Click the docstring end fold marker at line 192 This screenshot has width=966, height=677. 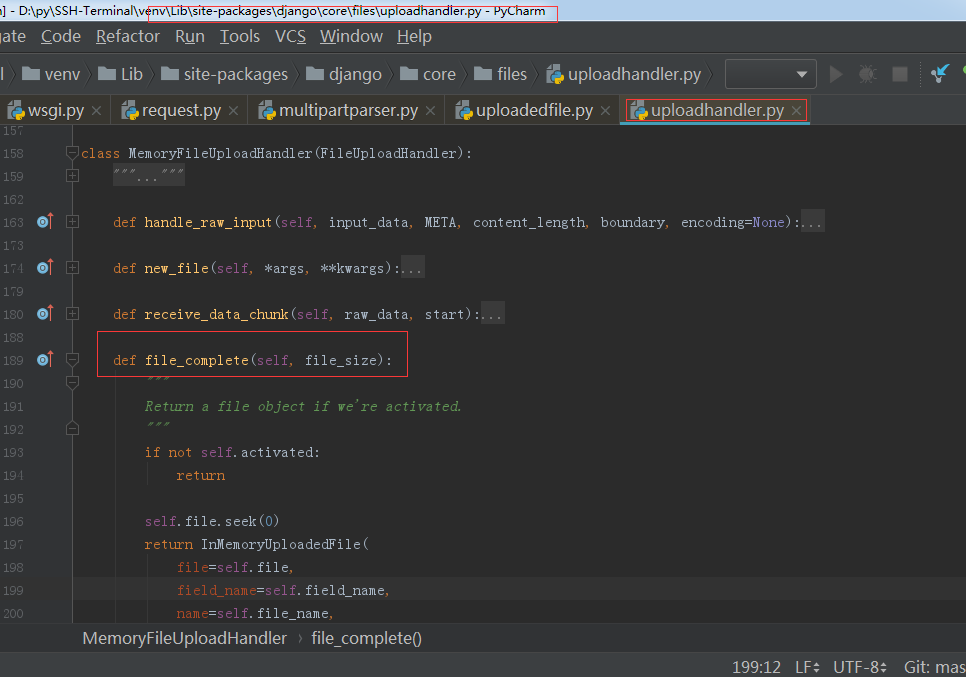72,429
